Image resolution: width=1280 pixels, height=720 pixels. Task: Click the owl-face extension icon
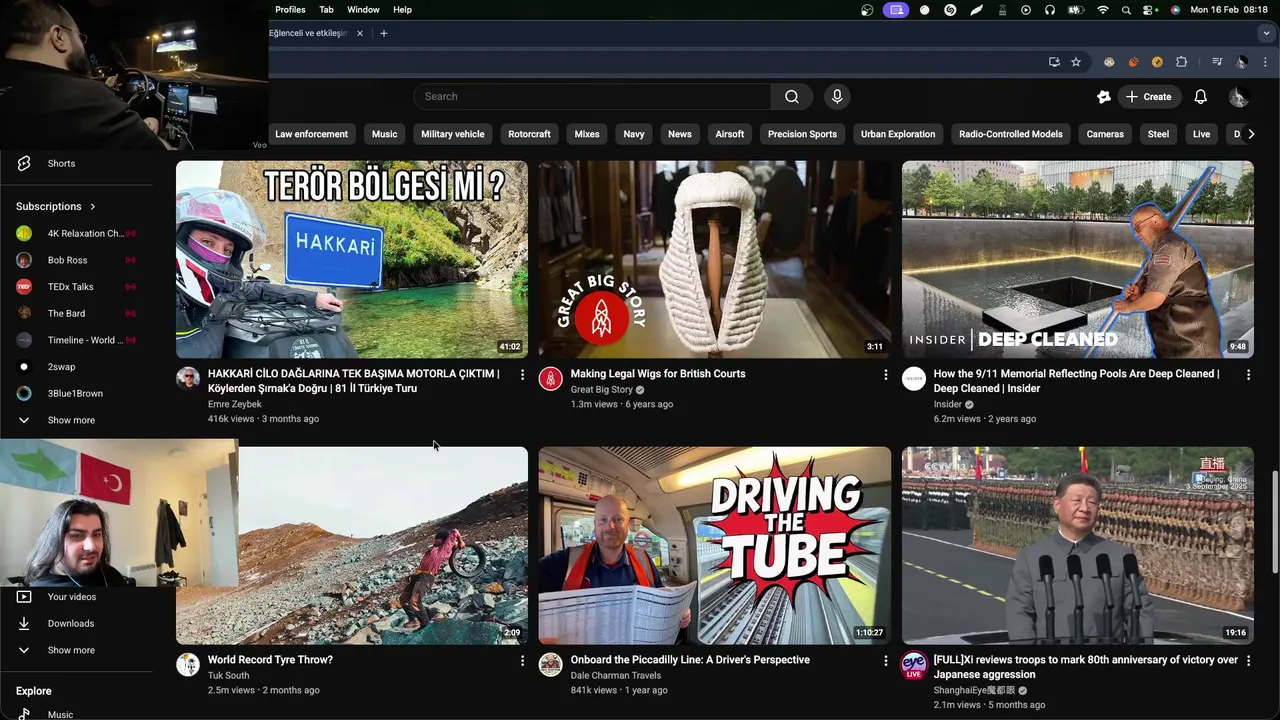[x=1109, y=62]
